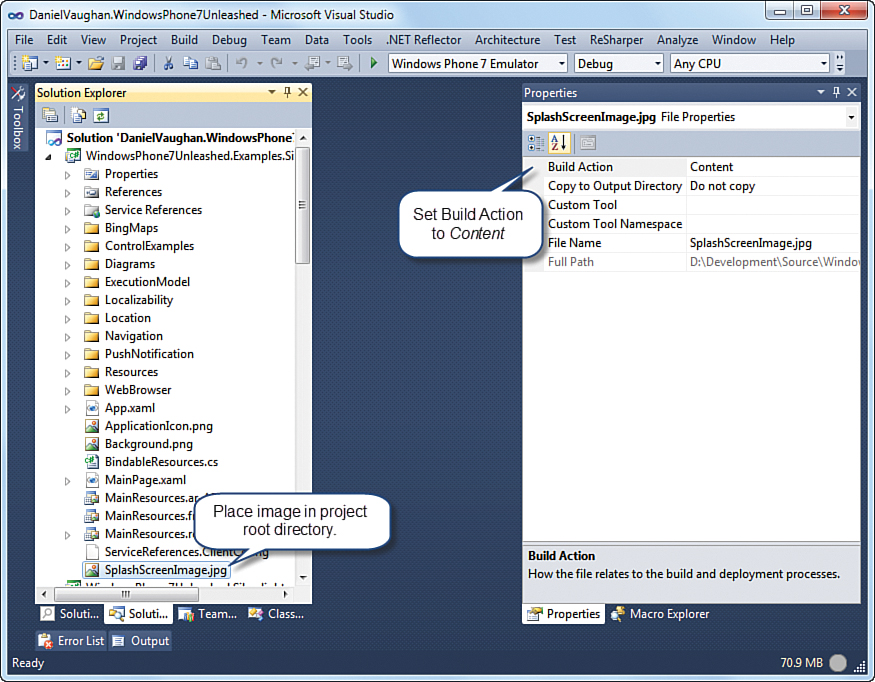
Task: Open the SplashScreenImage.jpg File Properties object dropdown
Action: 851,117
